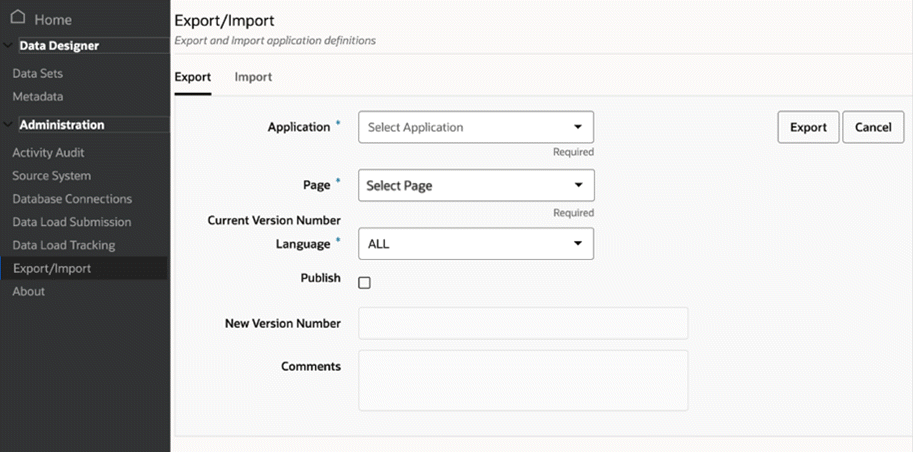Open the About page link
913x452 pixels.
pos(29,291)
